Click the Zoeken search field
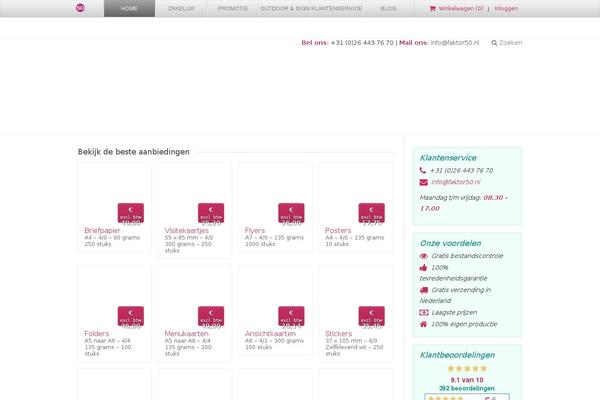The height and width of the screenshot is (400, 600). 510,43
